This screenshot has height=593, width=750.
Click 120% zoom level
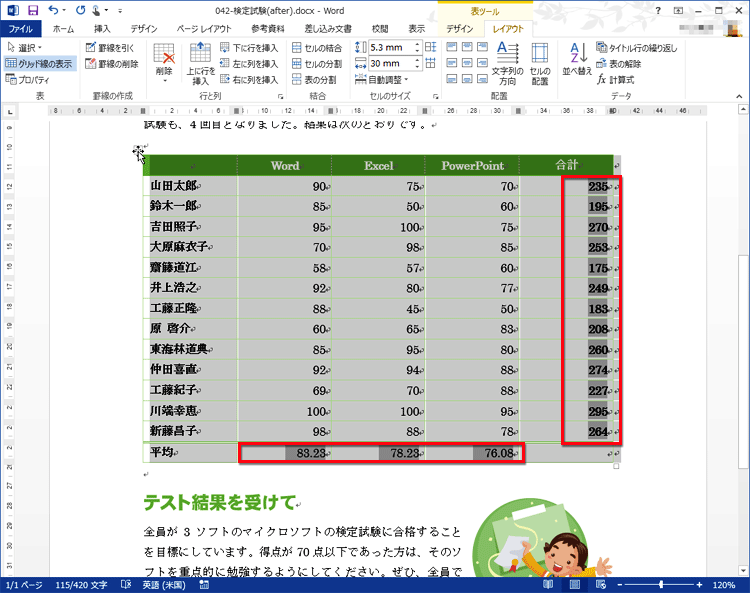point(723,584)
